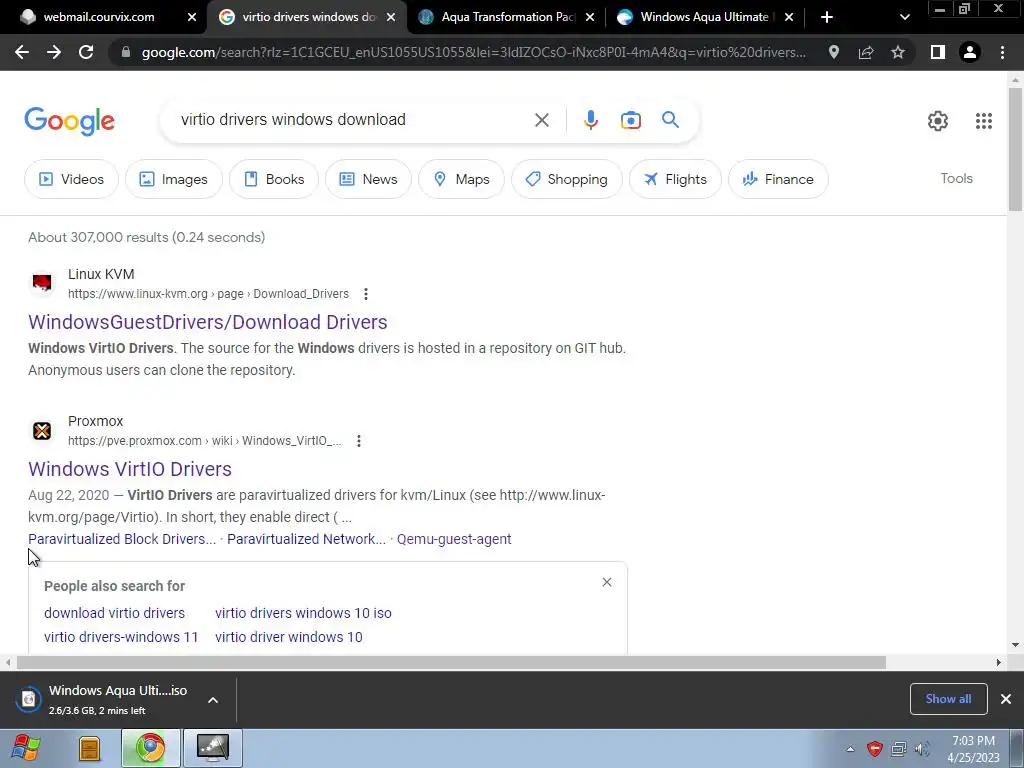This screenshot has width=1024, height=768.
Task: Filter results by Videos
Action: pos(71,179)
